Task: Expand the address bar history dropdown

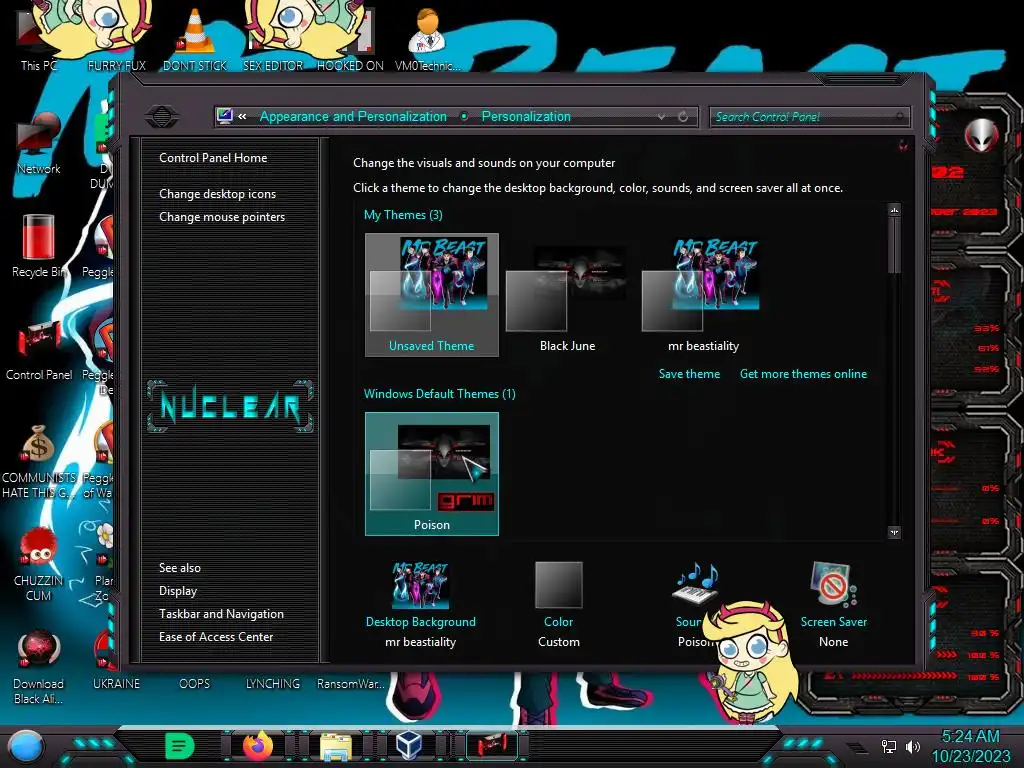Action: pos(662,117)
